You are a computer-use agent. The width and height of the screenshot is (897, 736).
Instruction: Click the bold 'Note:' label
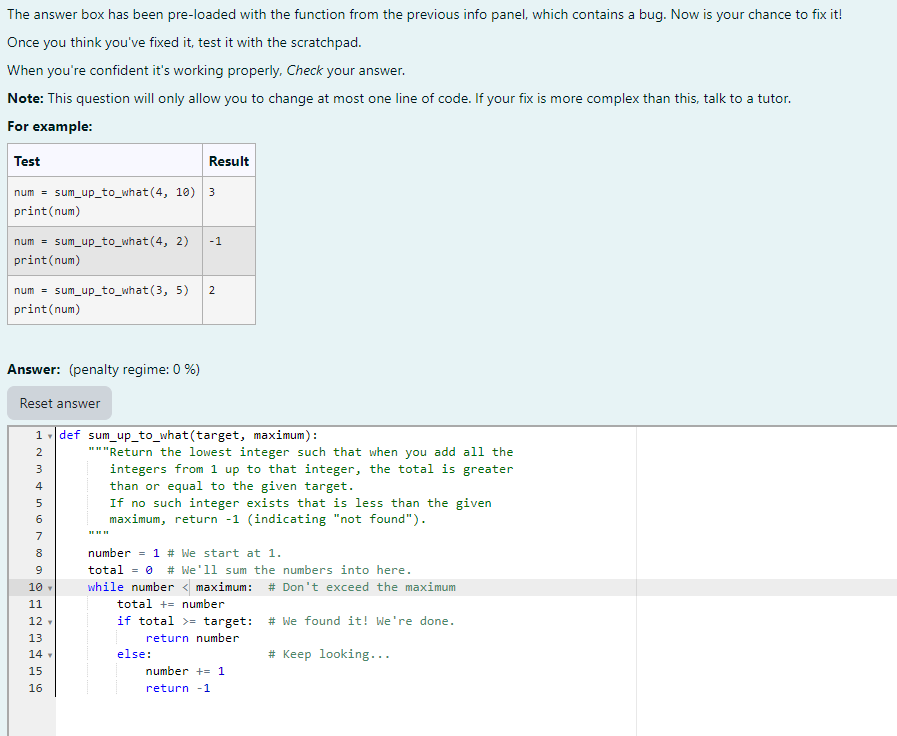pos(25,98)
